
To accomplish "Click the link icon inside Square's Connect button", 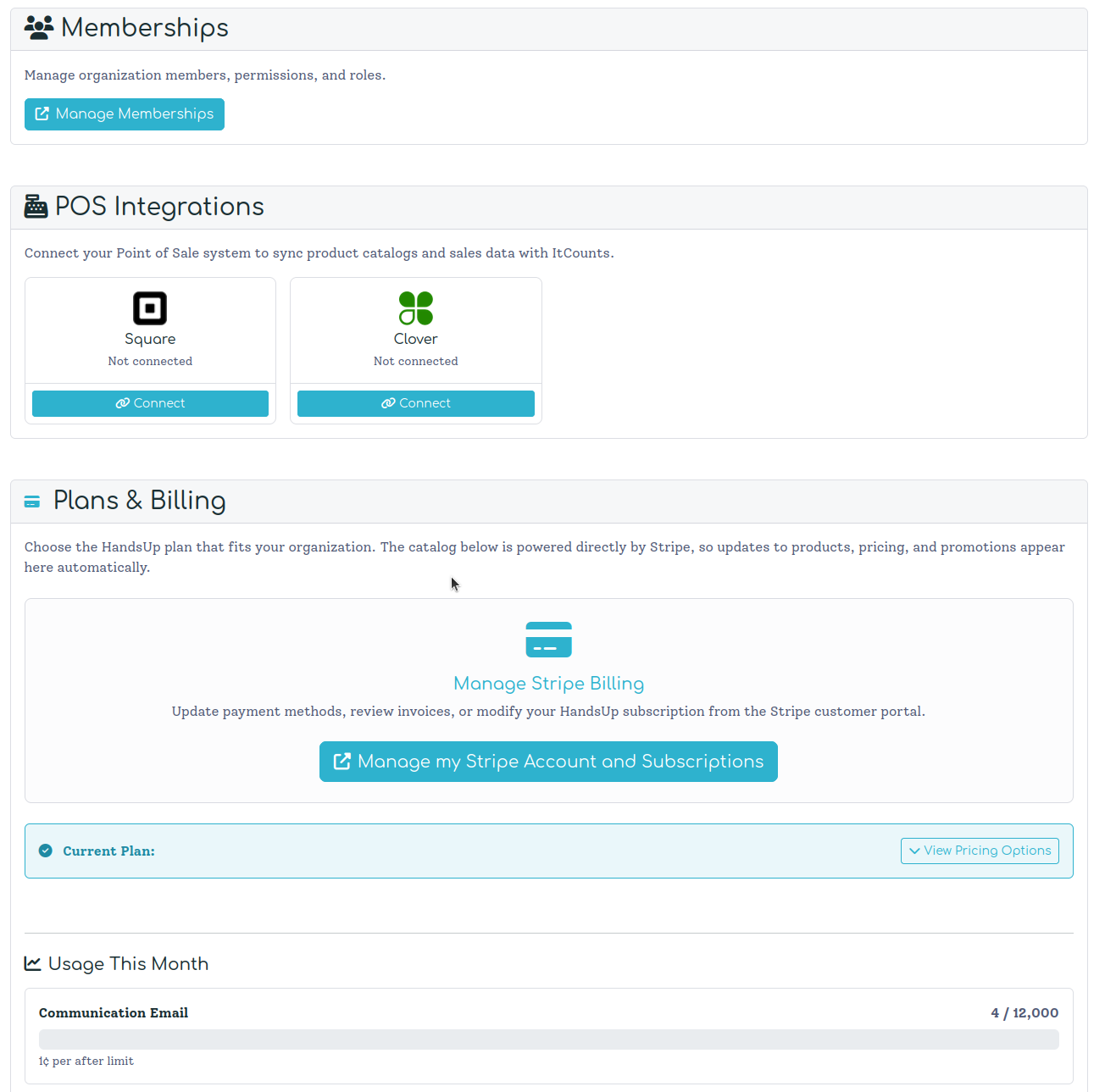I will tap(122, 403).
